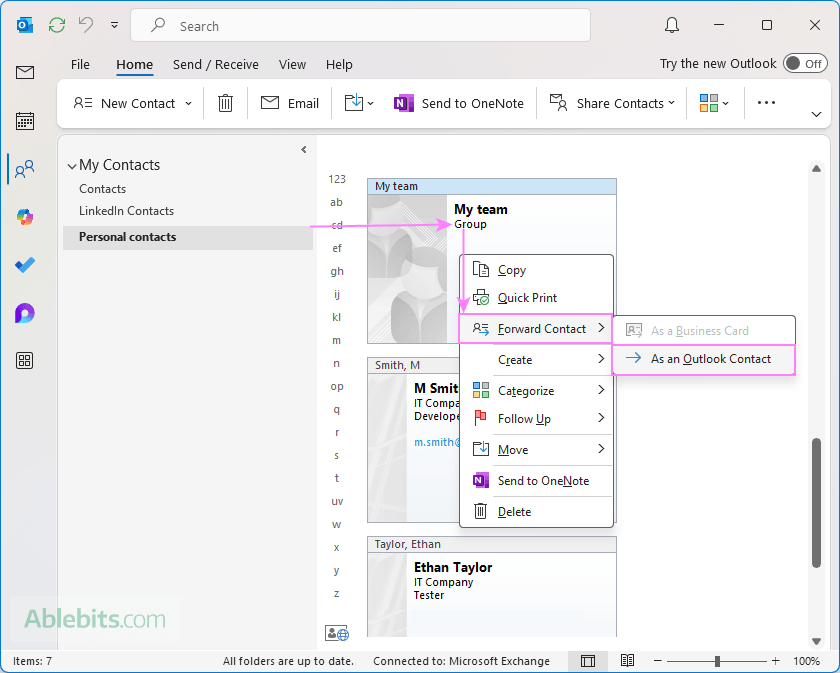The height and width of the screenshot is (673, 840).
Task: Switch to the Send / Receive tab
Action: [215, 64]
